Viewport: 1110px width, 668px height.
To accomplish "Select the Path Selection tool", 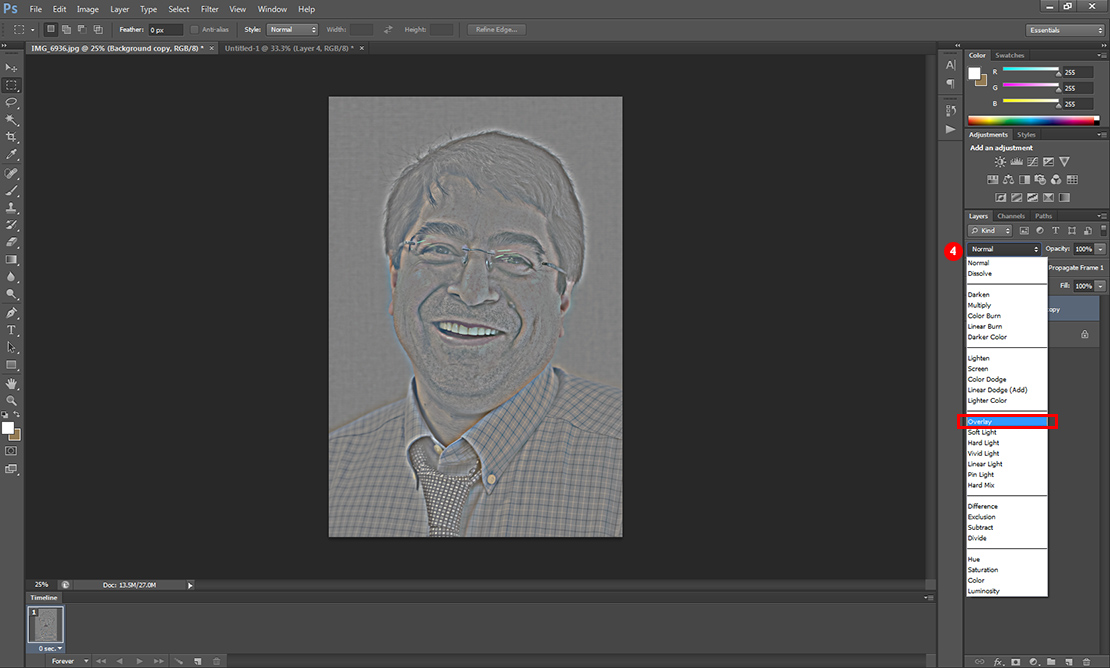I will pos(11,347).
